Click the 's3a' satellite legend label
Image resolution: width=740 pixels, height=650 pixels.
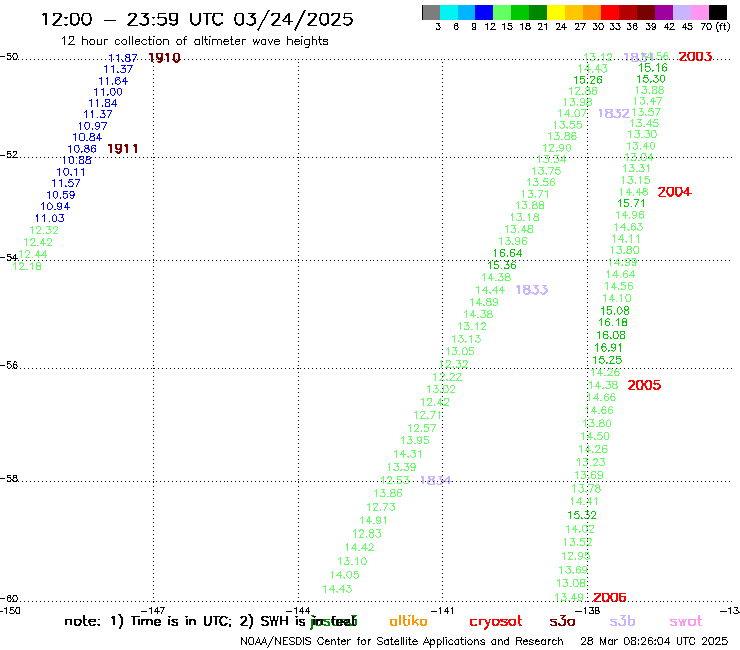coord(562,622)
